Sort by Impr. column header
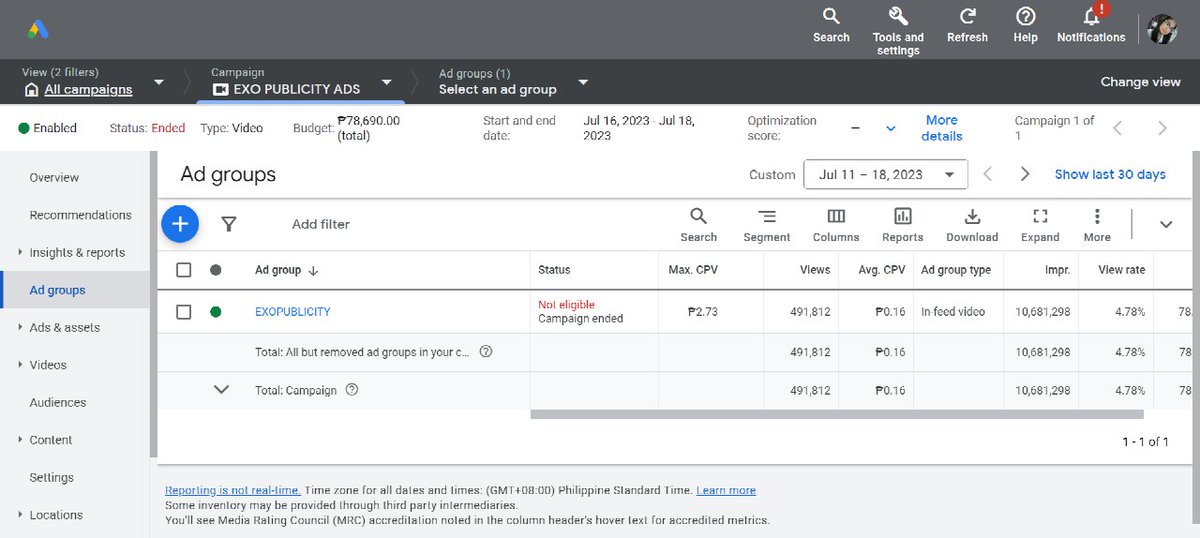The image size is (1200, 538). (1057, 270)
